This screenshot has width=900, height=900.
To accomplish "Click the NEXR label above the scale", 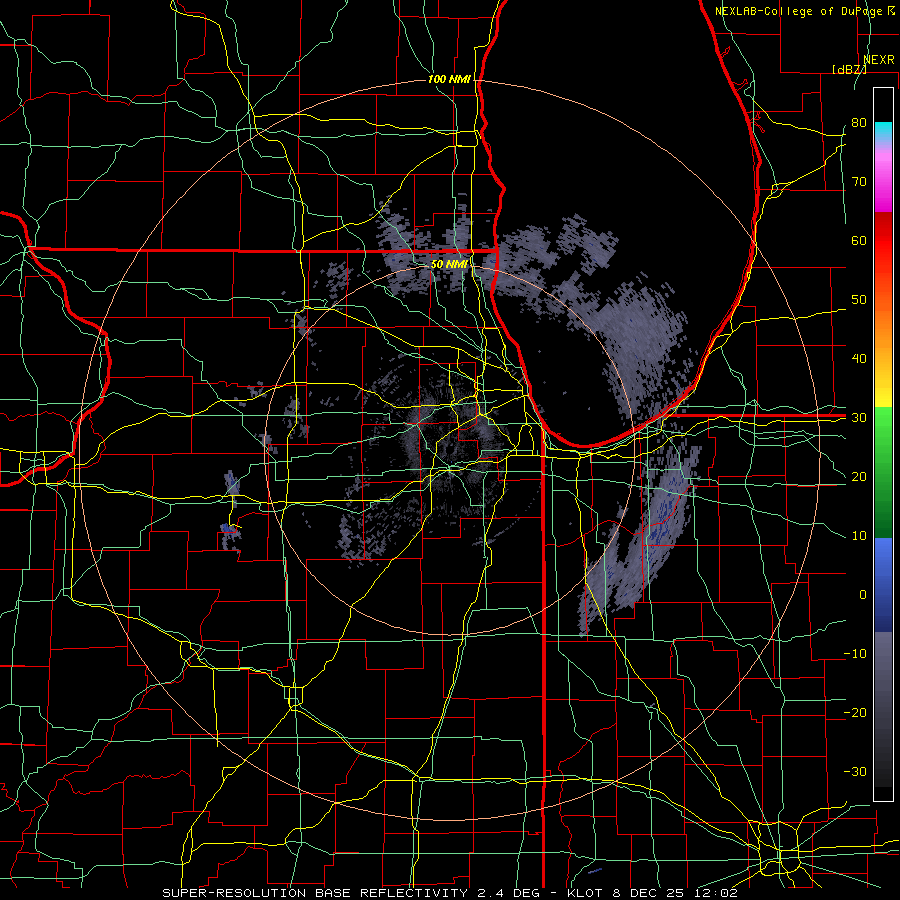I will pos(879,60).
